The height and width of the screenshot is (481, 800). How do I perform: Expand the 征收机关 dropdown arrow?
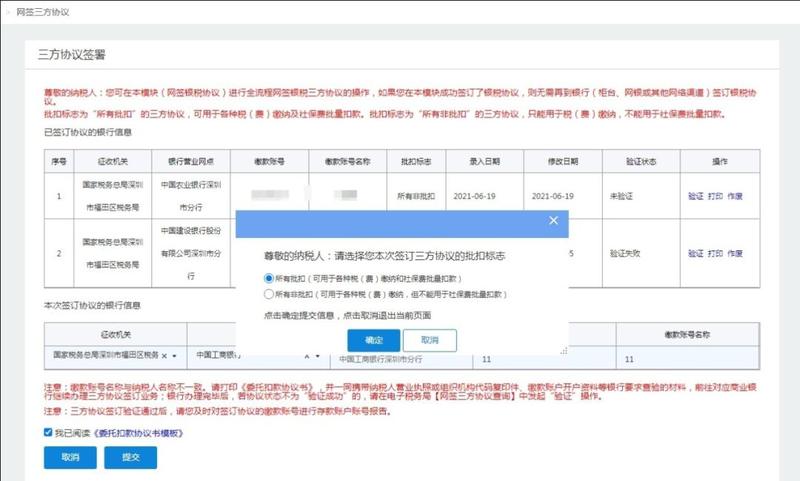pyautogui.click(x=176, y=356)
